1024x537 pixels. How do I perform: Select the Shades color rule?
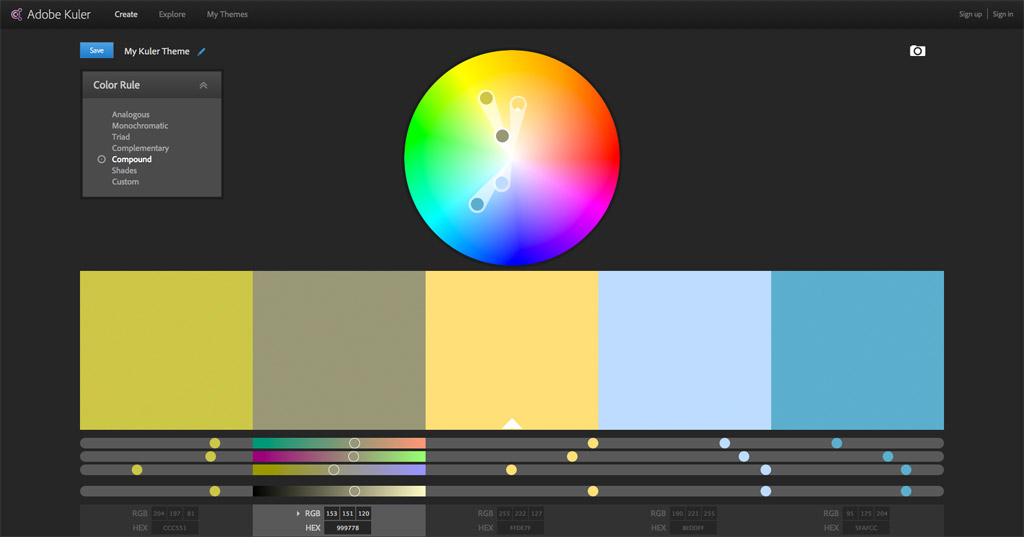coord(124,171)
